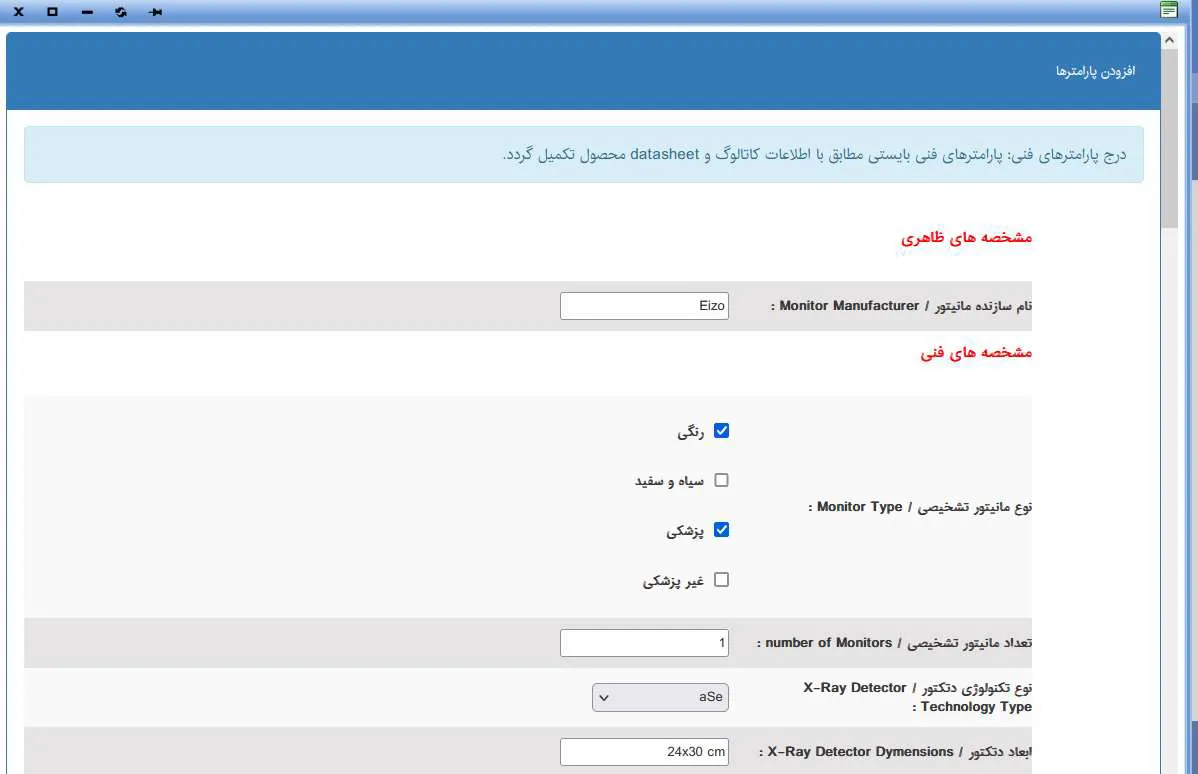
Task: Click the مشخصه های فنی section heading
Action: [975, 353]
